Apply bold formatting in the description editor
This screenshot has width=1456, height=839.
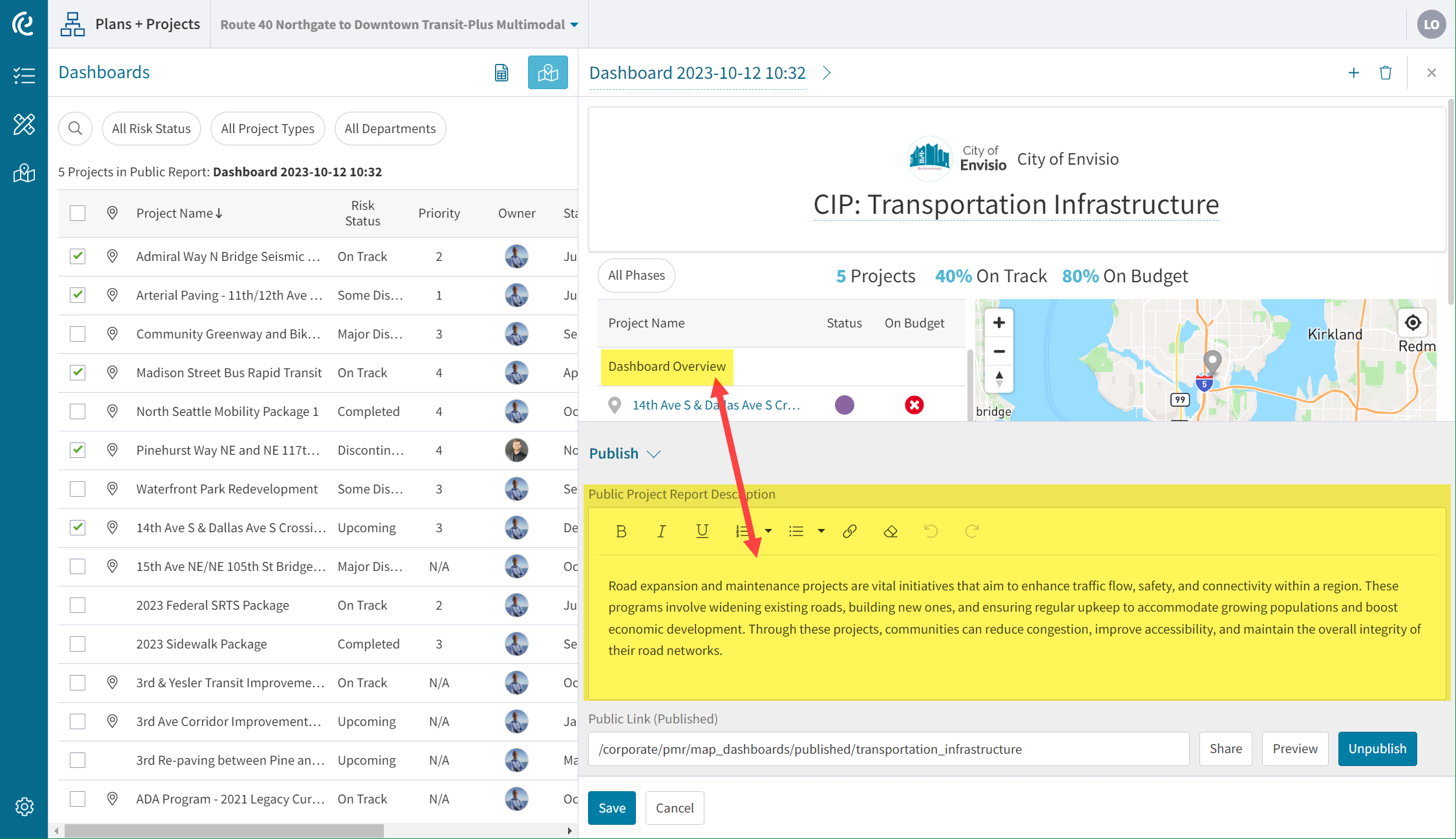click(621, 531)
